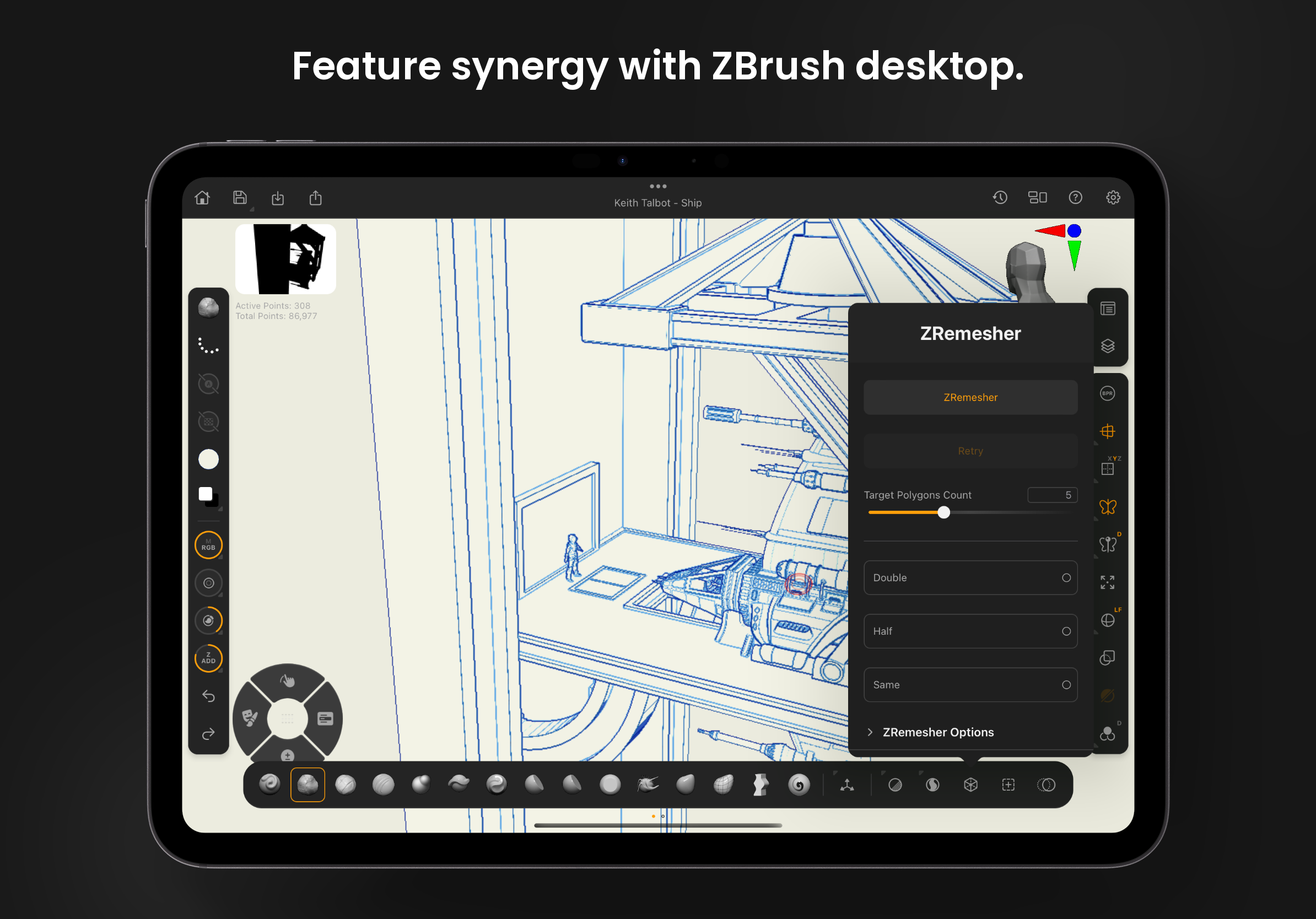Screen dimensions: 1316x919
Task: Toggle the transparency overlapping shapes icon
Action: point(1108,658)
